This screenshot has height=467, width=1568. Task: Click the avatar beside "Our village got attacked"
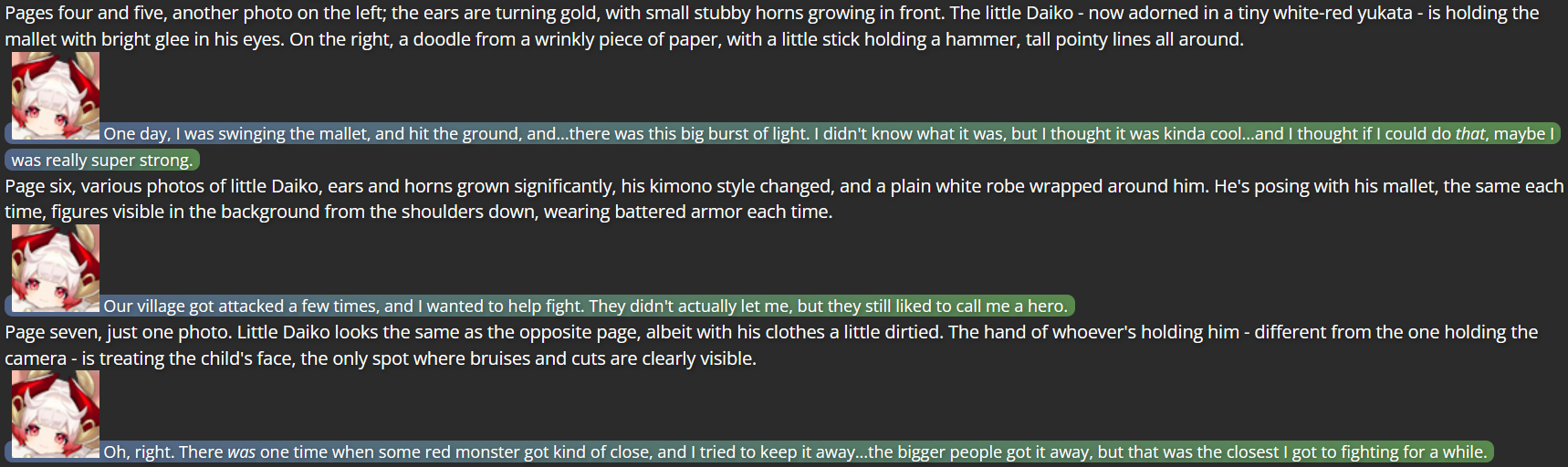tap(56, 268)
